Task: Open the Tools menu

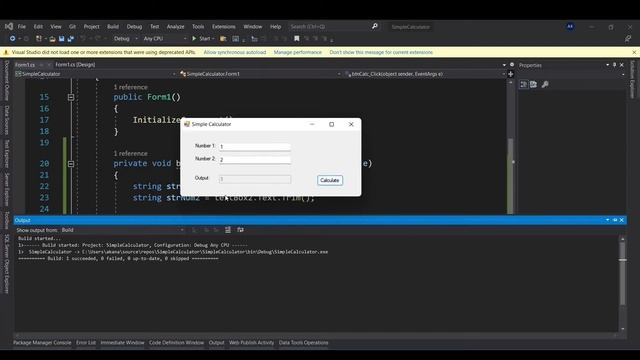Action: pos(198,27)
